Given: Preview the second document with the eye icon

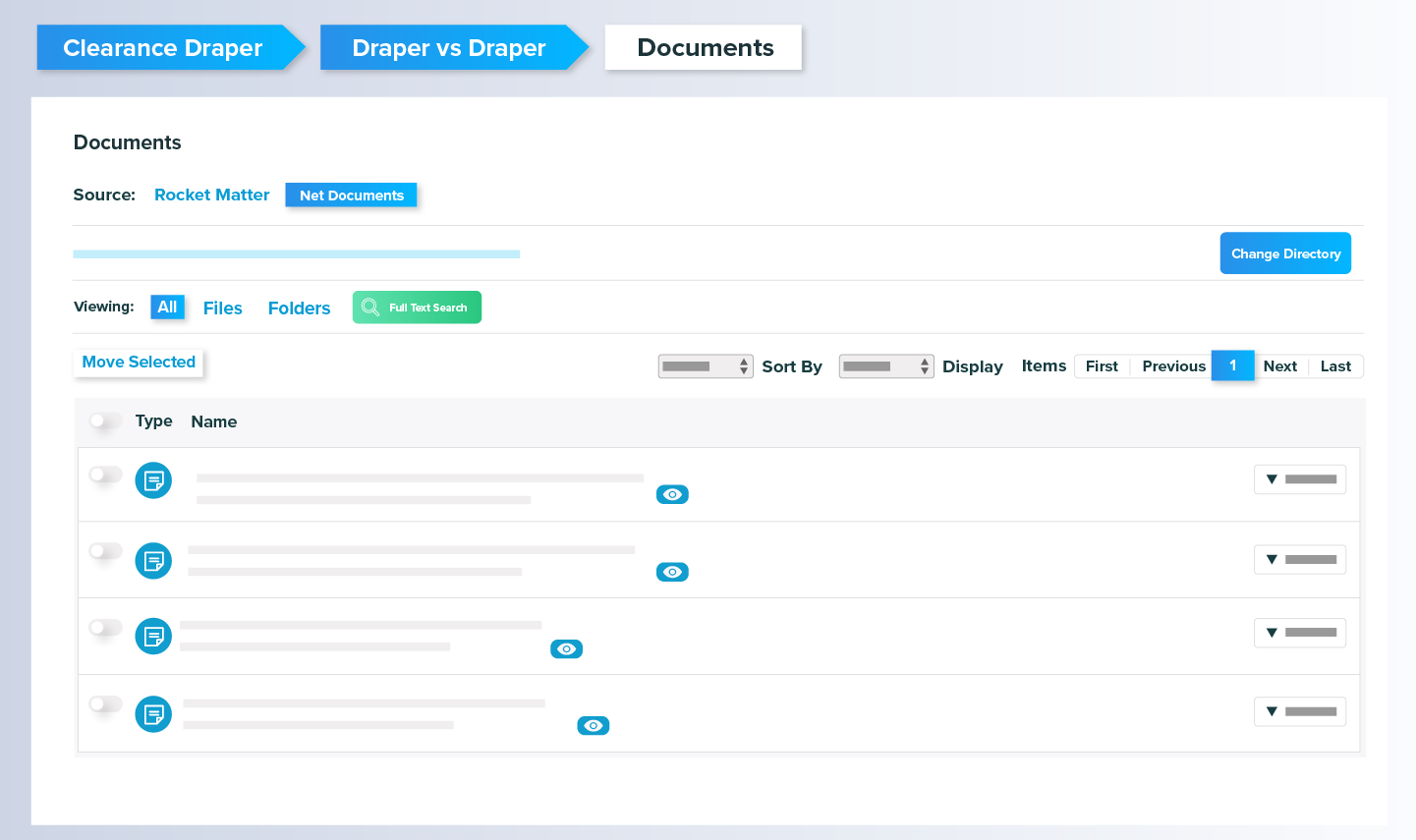Looking at the screenshot, I should (x=672, y=571).
